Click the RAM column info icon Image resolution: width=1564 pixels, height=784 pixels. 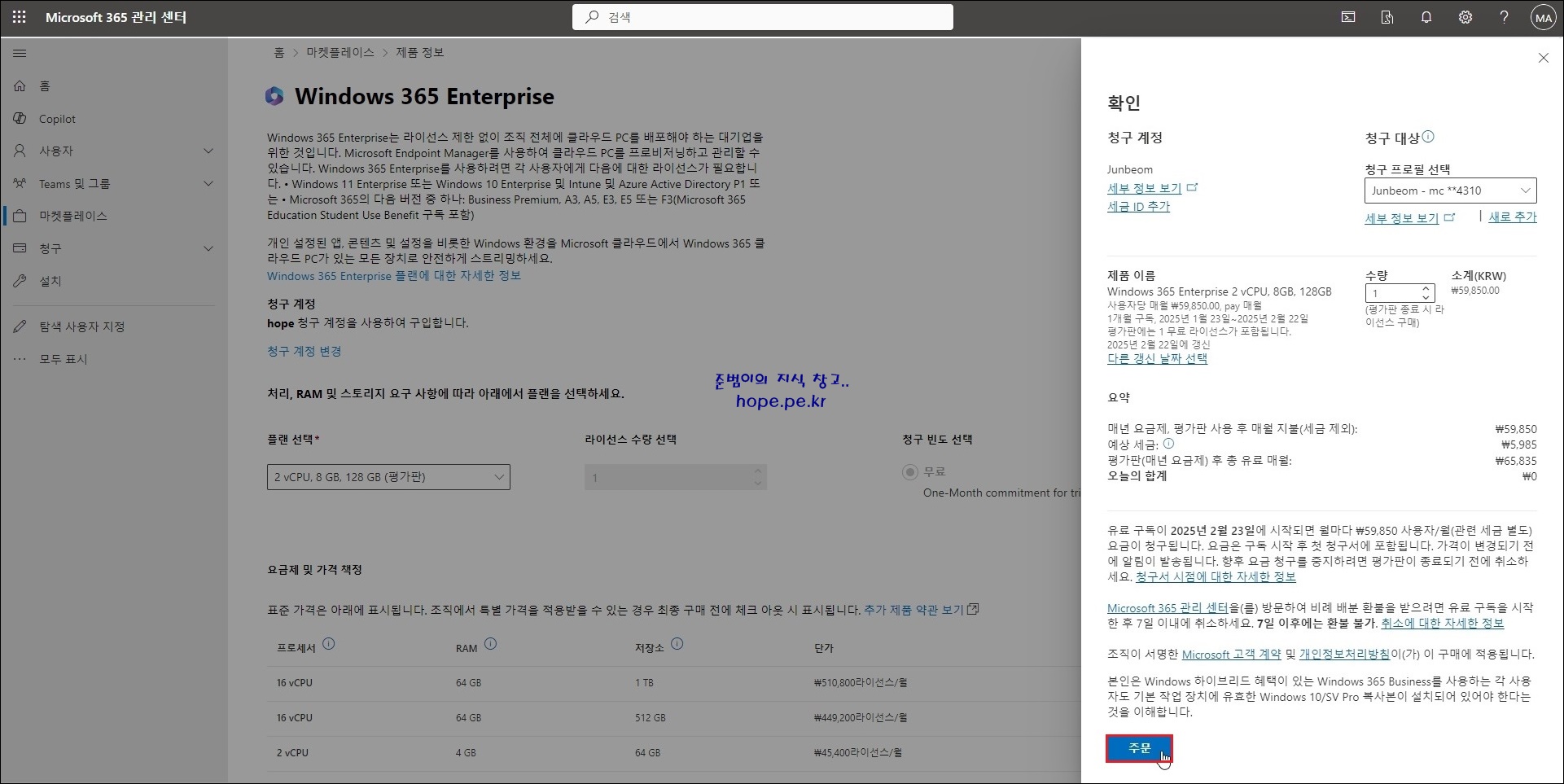pyautogui.click(x=490, y=644)
